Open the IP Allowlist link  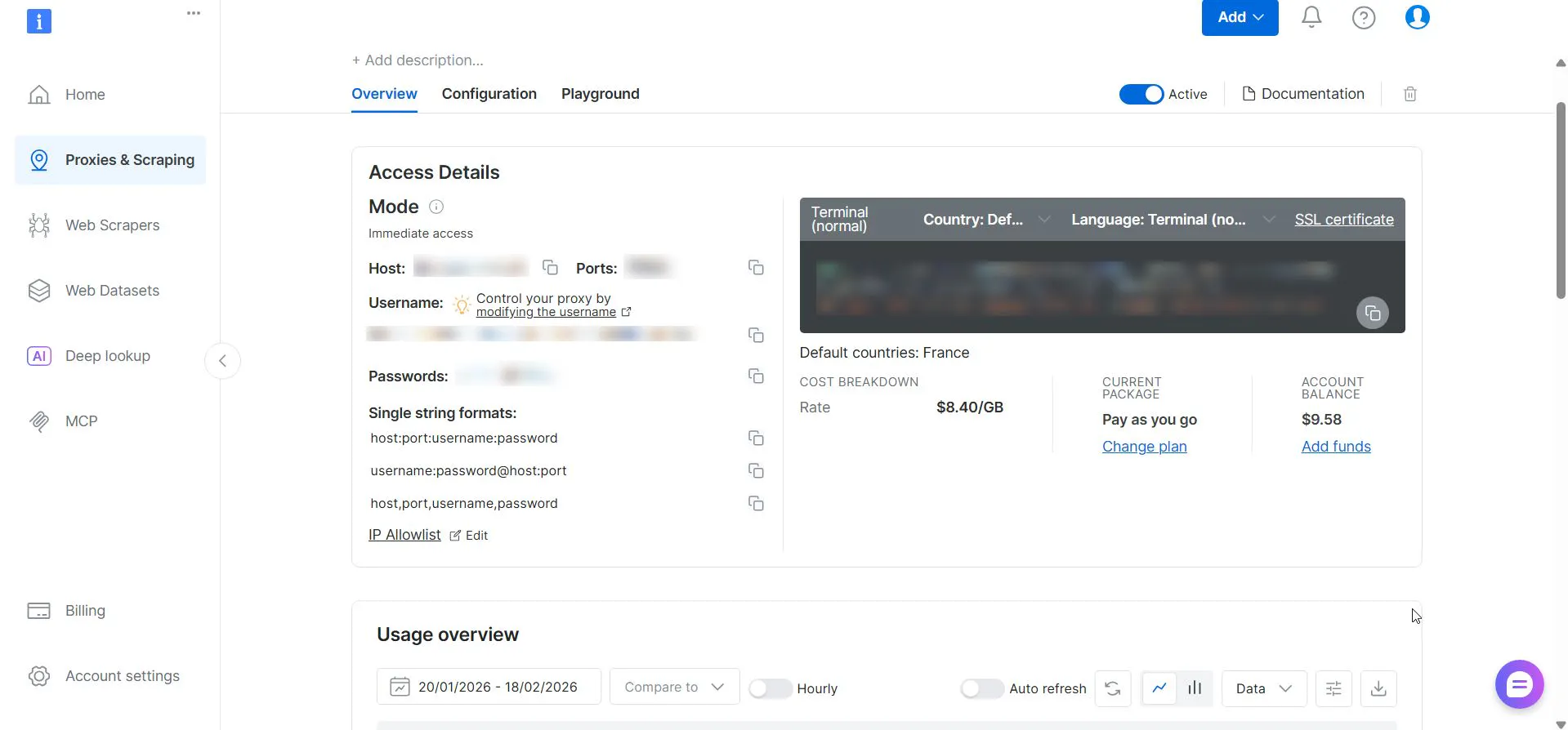pos(404,535)
